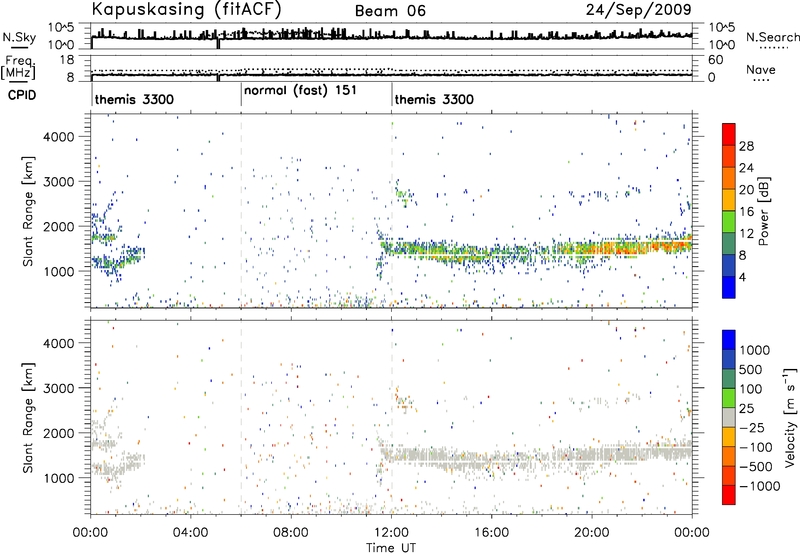Click the light green segment of power color bar
800x554 pixels.
click(x=729, y=222)
